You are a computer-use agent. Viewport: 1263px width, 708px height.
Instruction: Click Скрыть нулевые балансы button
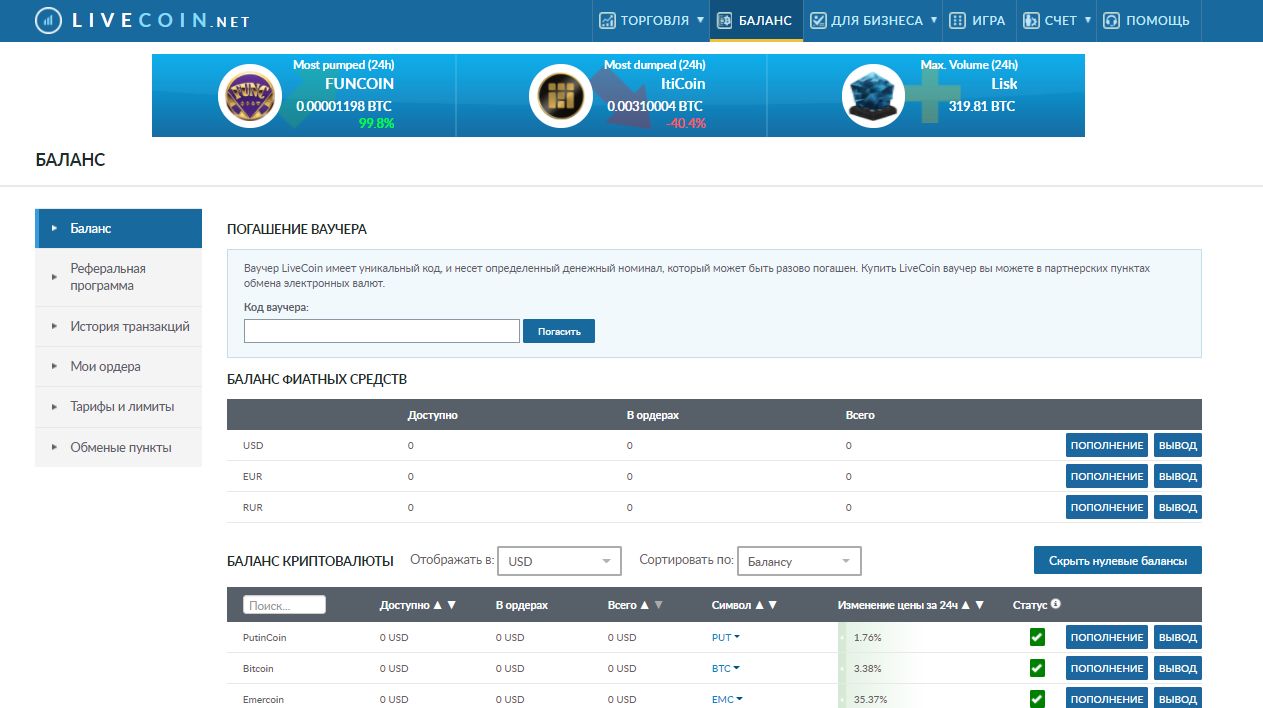pos(1117,561)
